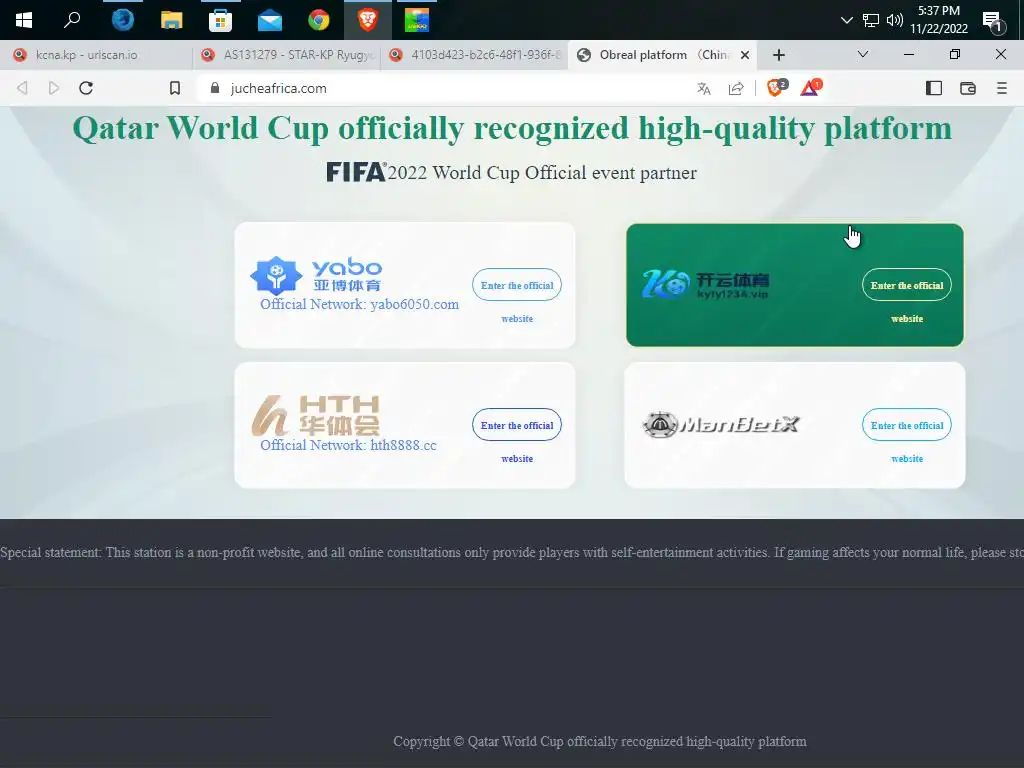The image size is (1024, 768).
Task: Open Brave's main hamburger menu
Action: click(1002, 88)
